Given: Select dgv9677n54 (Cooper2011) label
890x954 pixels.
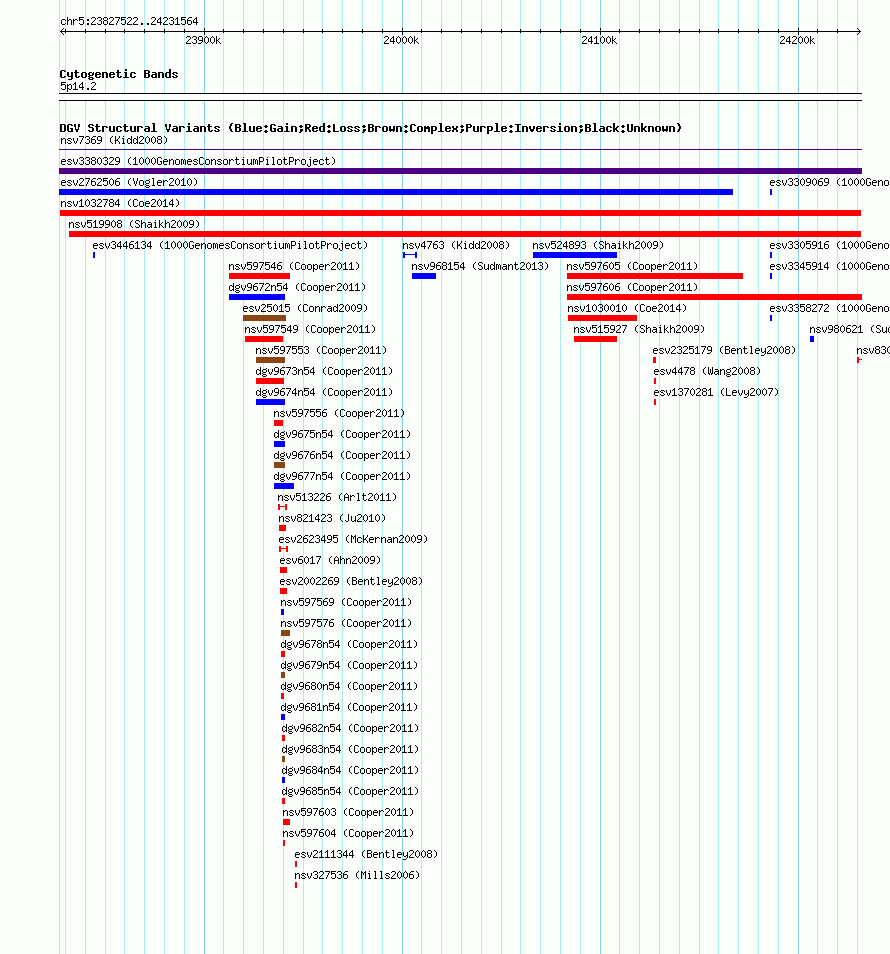Looking at the screenshot, I should tap(342, 476).
